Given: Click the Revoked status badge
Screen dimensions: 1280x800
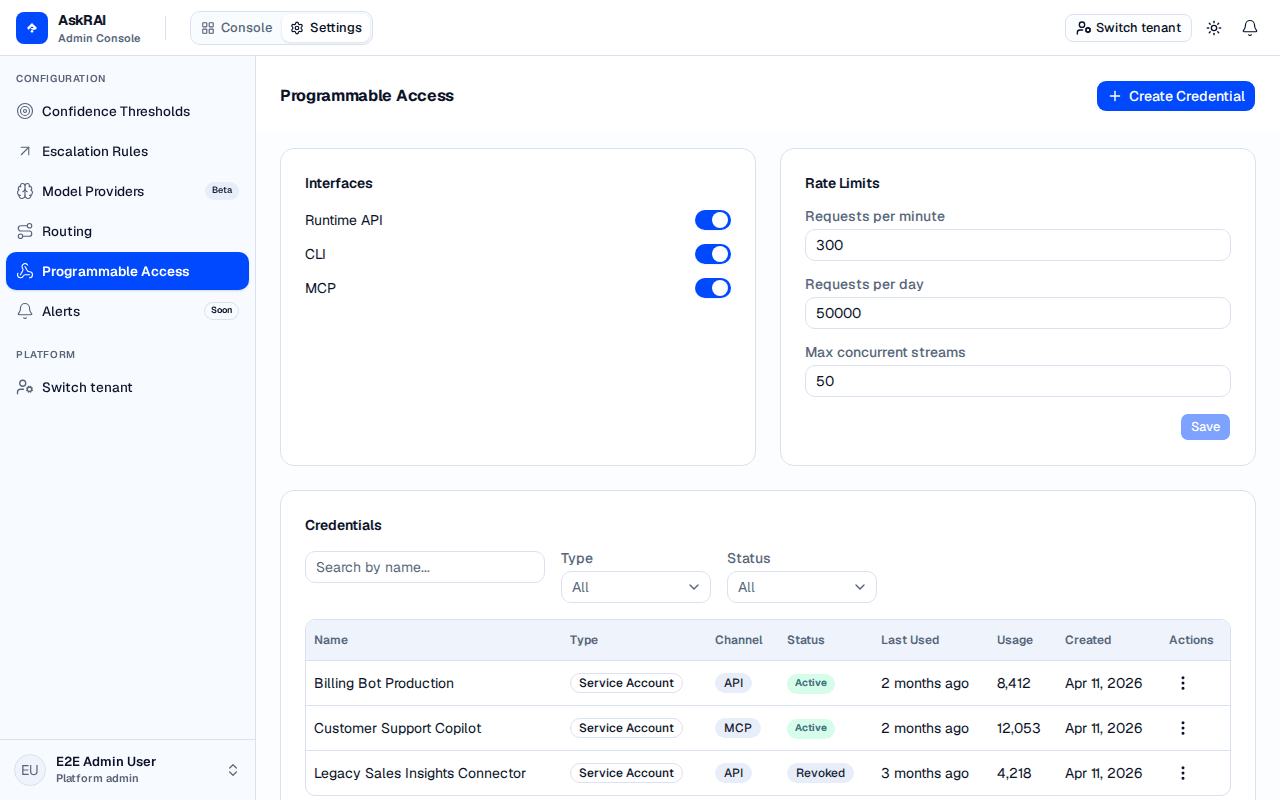Looking at the screenshot, I should pyautogui.click(x=821, y=773).
